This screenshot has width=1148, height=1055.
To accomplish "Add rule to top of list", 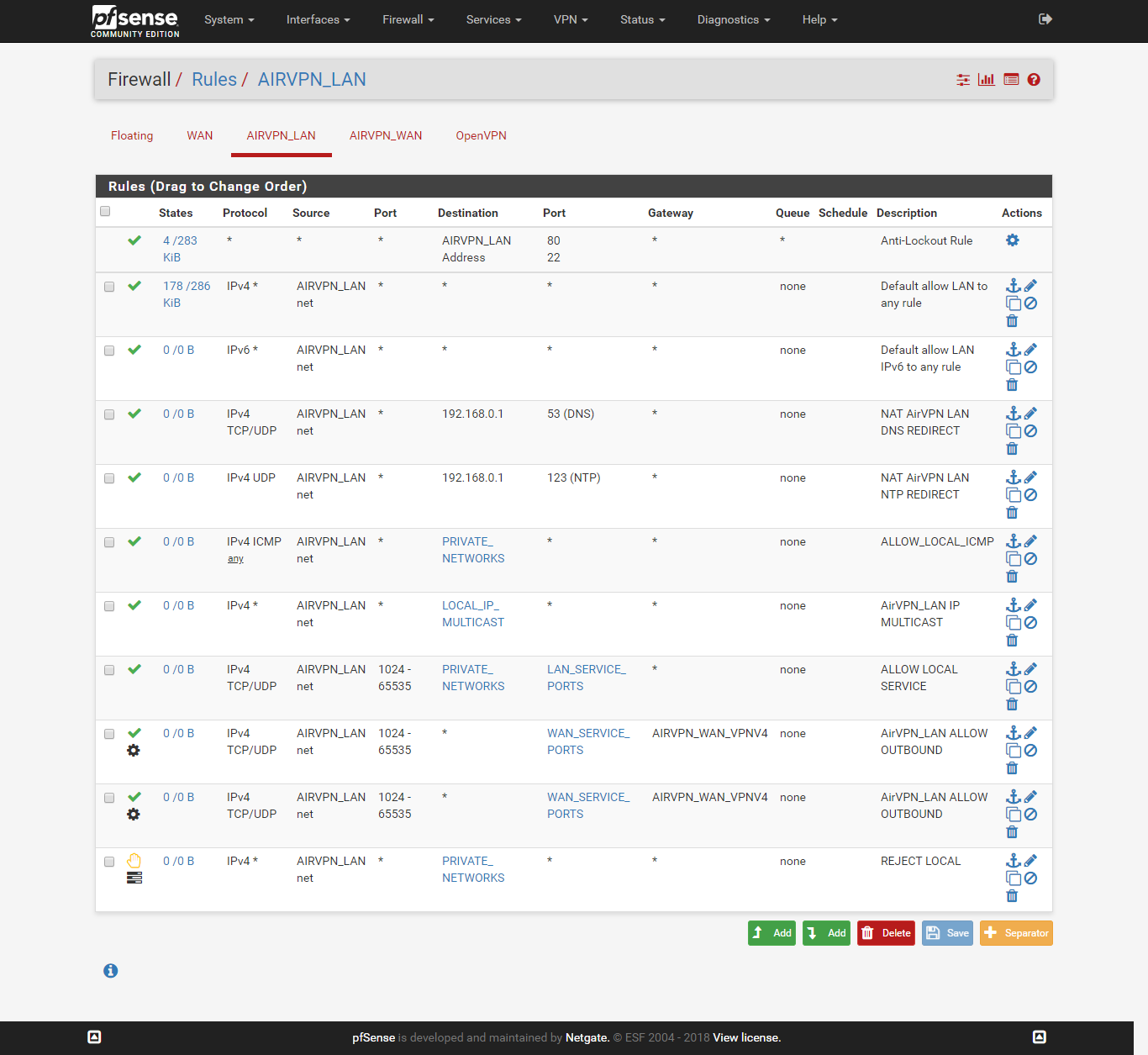I will coord(771,933).
